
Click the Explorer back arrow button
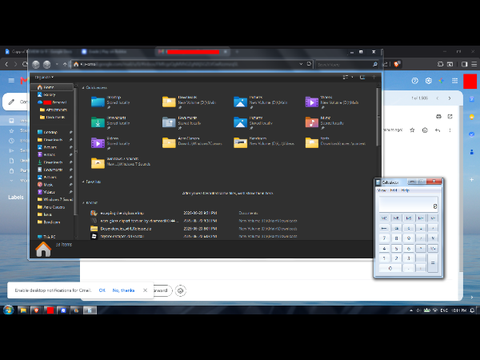(x=36, y=64)
